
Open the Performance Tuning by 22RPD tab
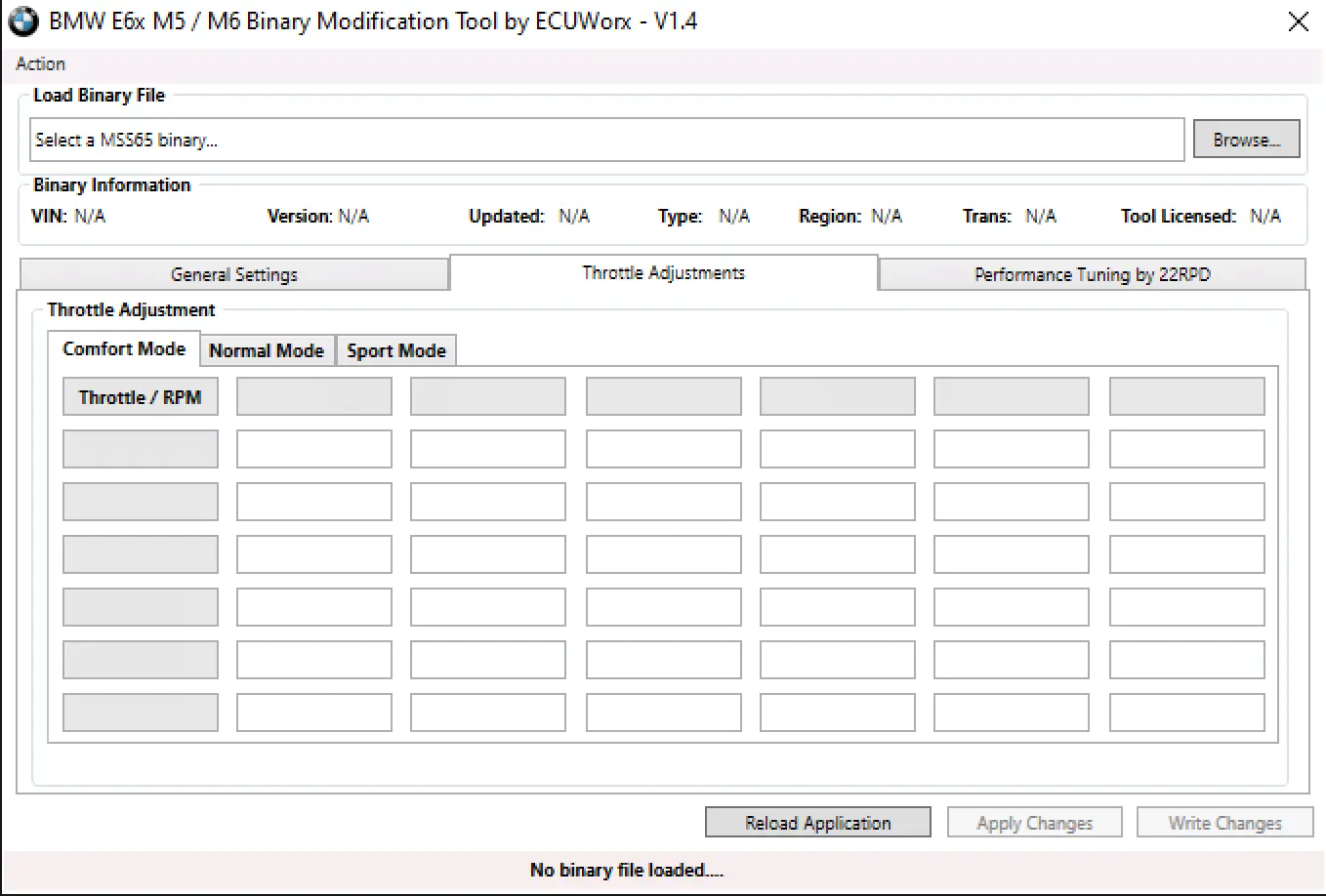1092,274
